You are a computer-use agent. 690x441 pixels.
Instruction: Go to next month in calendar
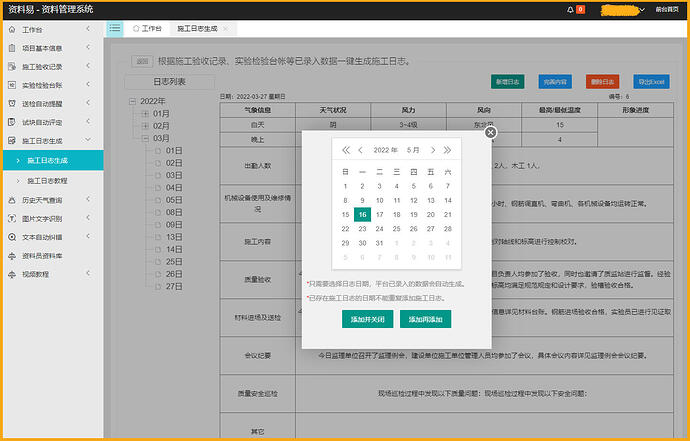click(x=433, y=150)
